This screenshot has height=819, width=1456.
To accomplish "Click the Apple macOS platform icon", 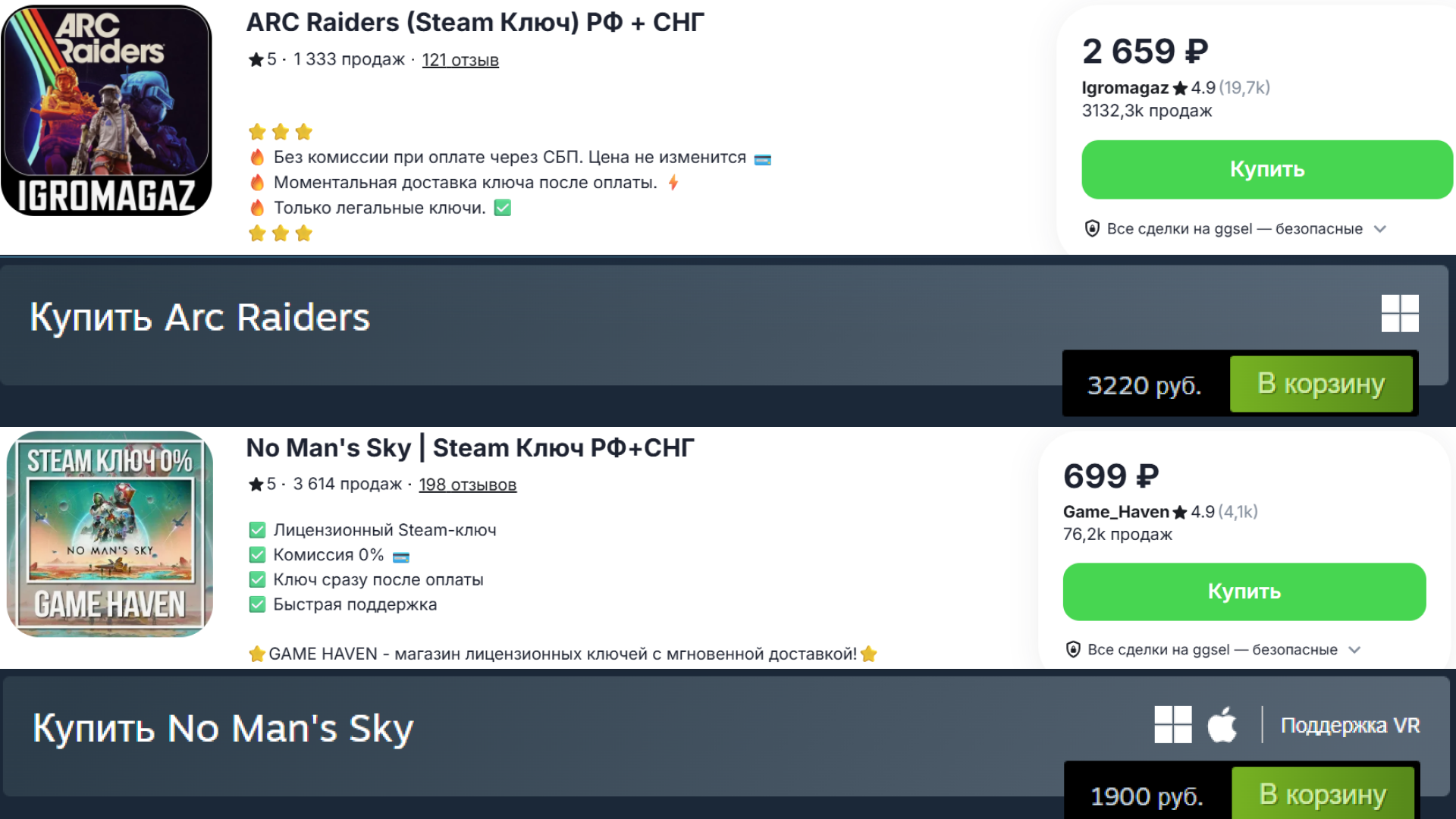I will 1222,724.
